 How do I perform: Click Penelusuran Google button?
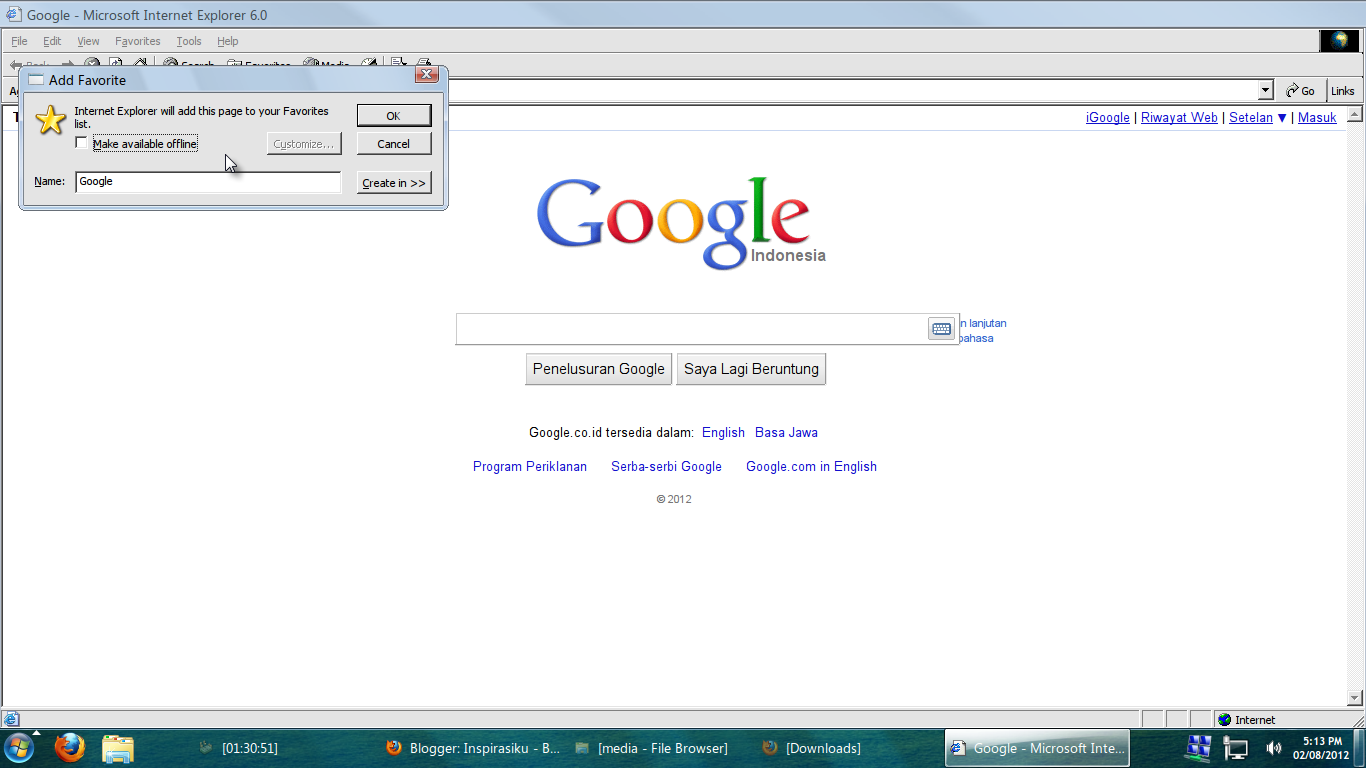599,369
